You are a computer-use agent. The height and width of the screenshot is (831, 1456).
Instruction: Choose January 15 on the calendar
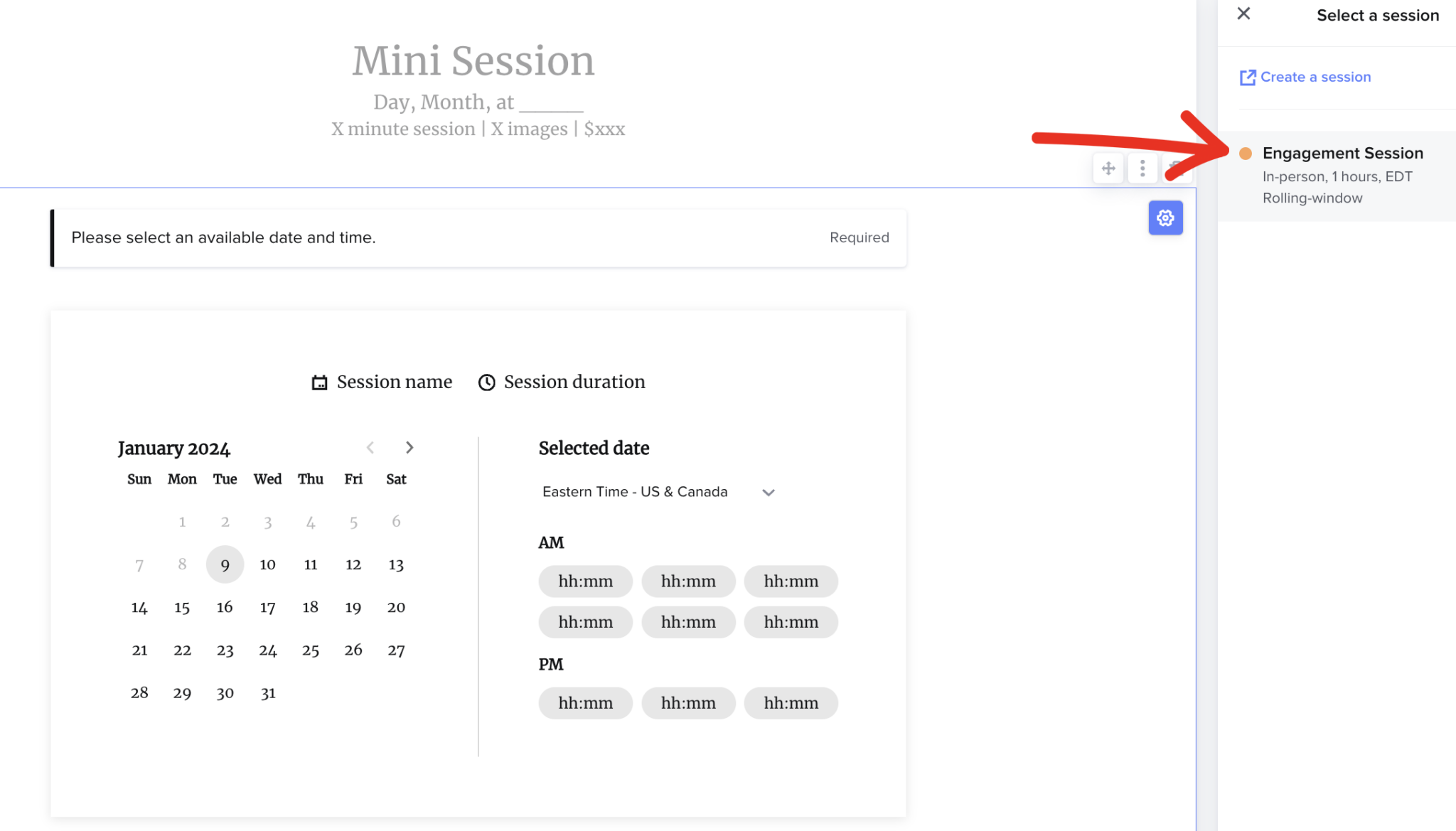tap(182, 607)
